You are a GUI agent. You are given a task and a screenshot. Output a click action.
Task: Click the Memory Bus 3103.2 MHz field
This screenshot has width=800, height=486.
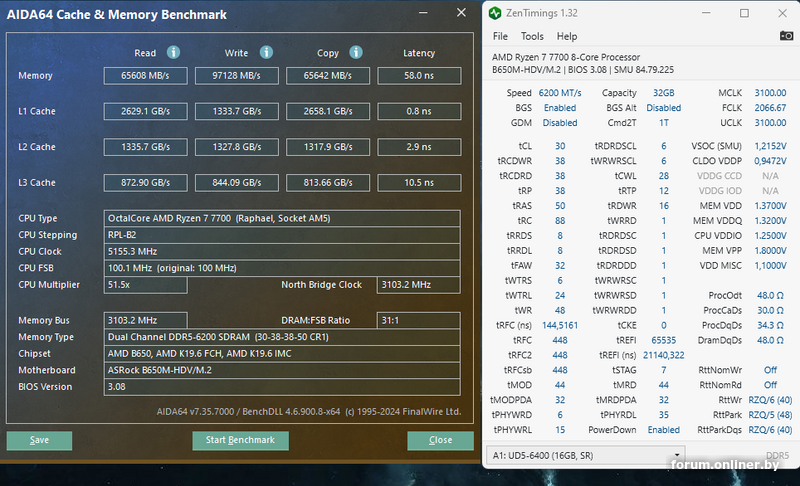click(145, 320)
